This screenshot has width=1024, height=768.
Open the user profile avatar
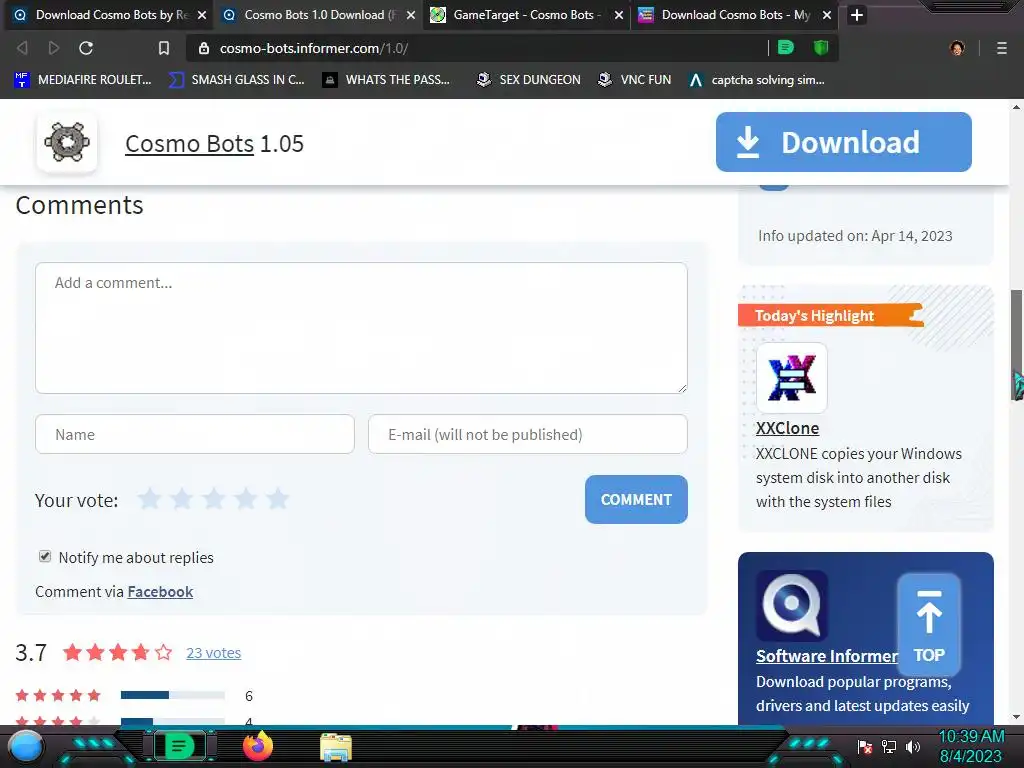click(x=957, y=48)
